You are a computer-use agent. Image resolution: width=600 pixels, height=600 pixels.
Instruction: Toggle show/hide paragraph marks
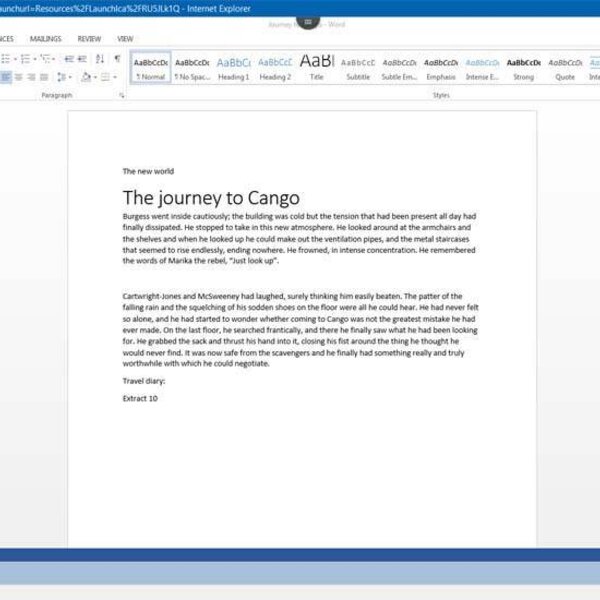(x=117, y=59)
